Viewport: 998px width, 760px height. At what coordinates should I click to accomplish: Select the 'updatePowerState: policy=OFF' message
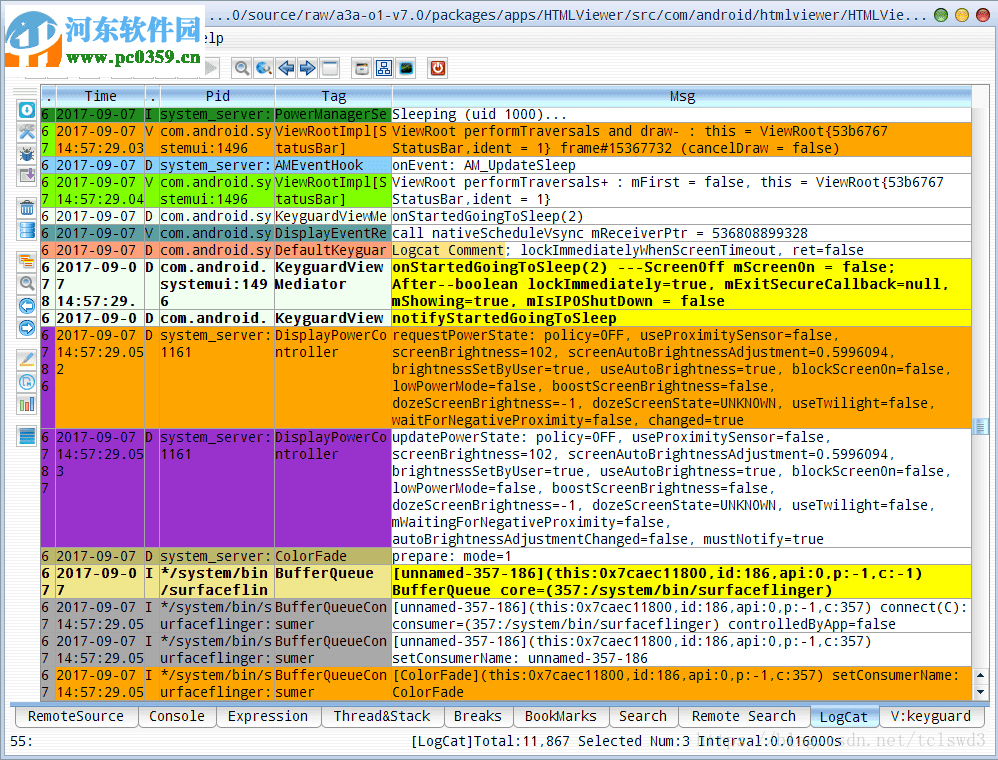[x=682, y=488]
